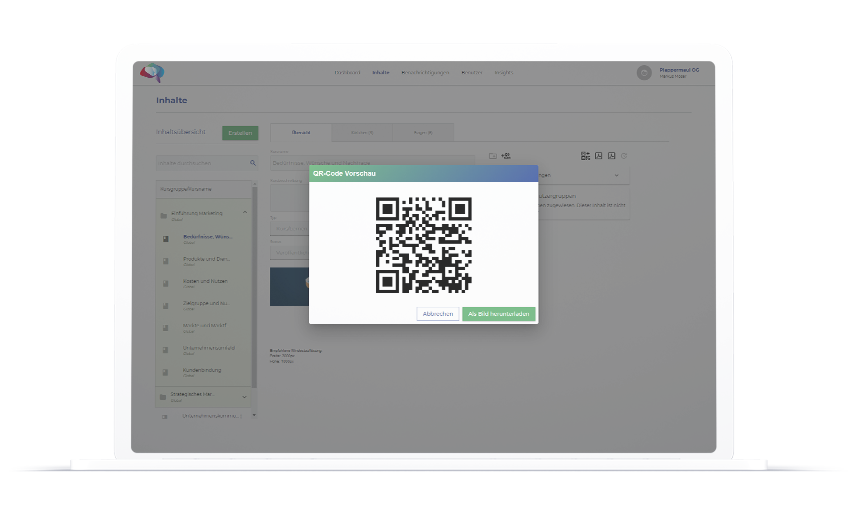Select the 'Bedürfnisse, Wüns...' content item
Image resolution: width=860 pixels, height=529 pixels.
(x=207, y=237)
